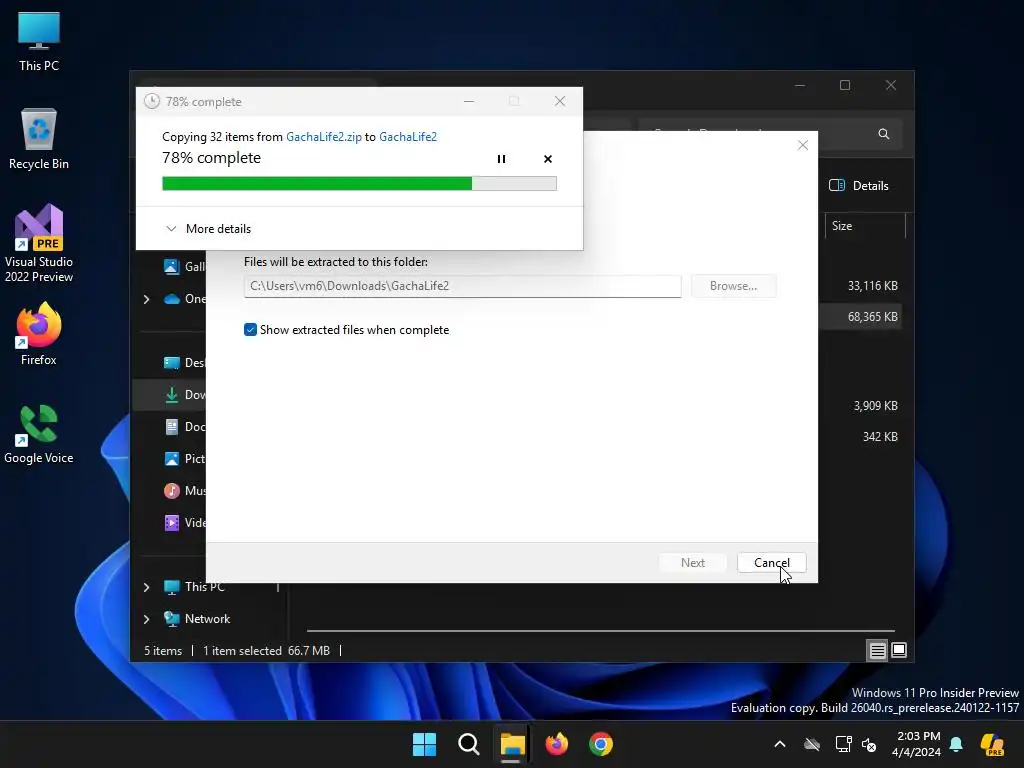Click the extraction folder path field
Image resolution: width=1024 pixels, height=768 pixels.
pos(462,286)
